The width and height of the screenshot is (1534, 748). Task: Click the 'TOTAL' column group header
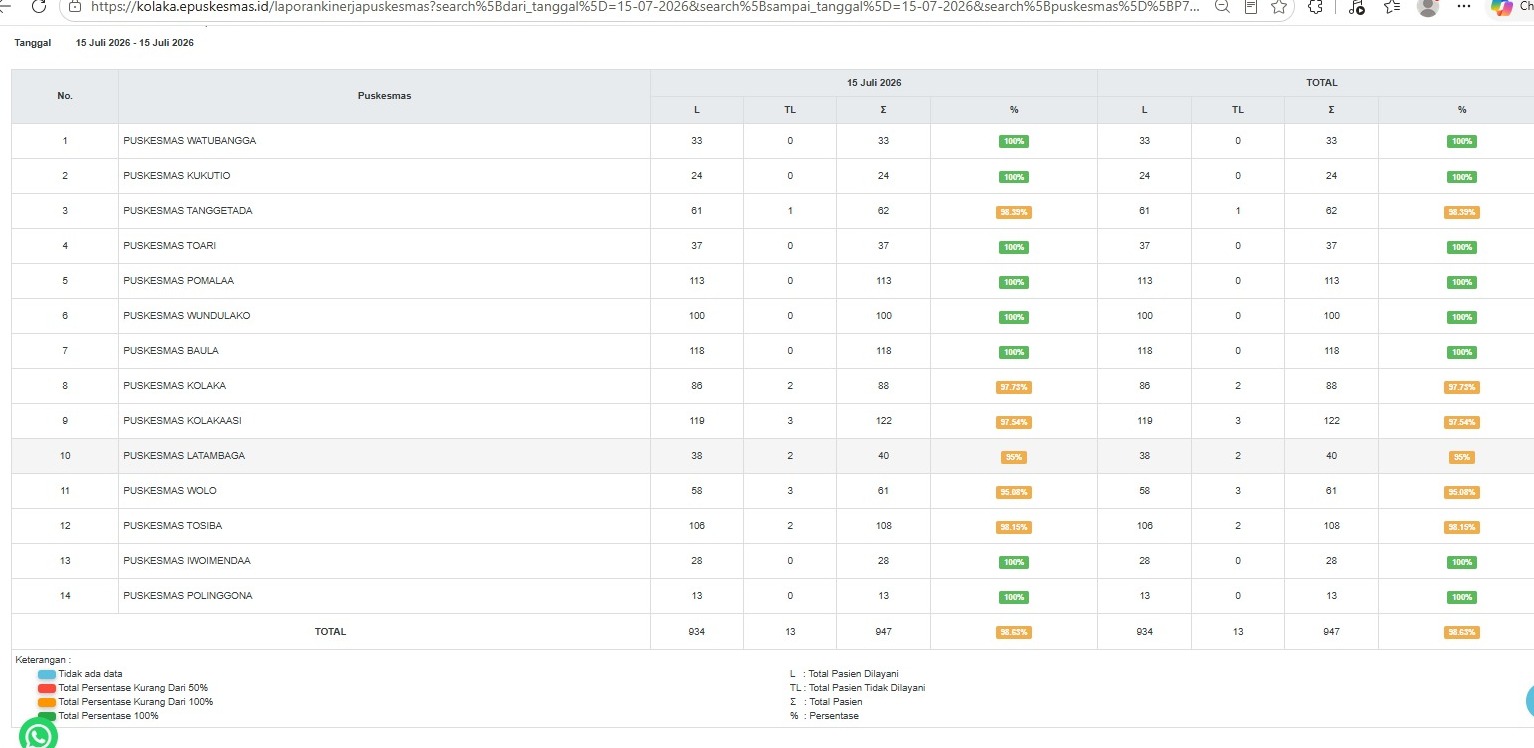[1321, 83]
